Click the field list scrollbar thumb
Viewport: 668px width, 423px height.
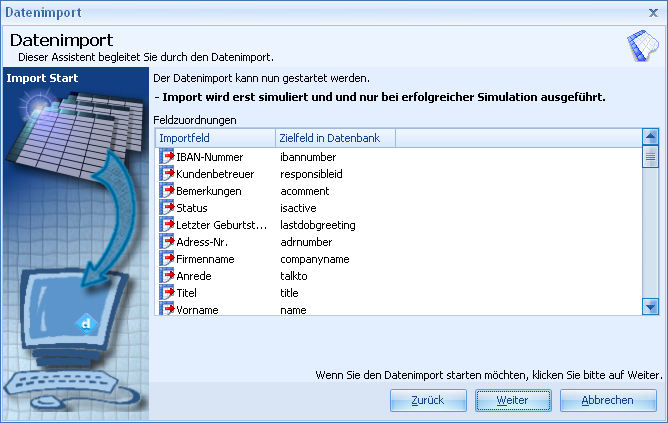pyautogui.click(x=650, y=157)
